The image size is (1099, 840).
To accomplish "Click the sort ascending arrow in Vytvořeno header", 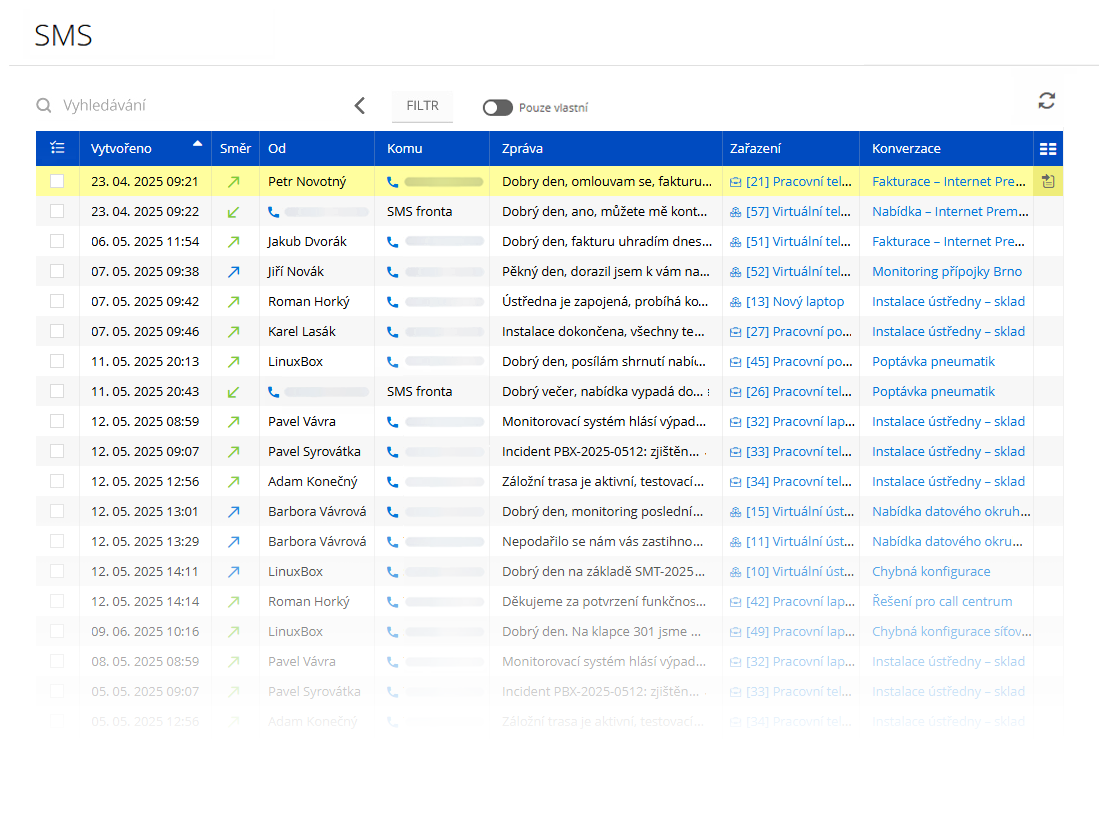I will pyautogui.click(x=198, y=143).
